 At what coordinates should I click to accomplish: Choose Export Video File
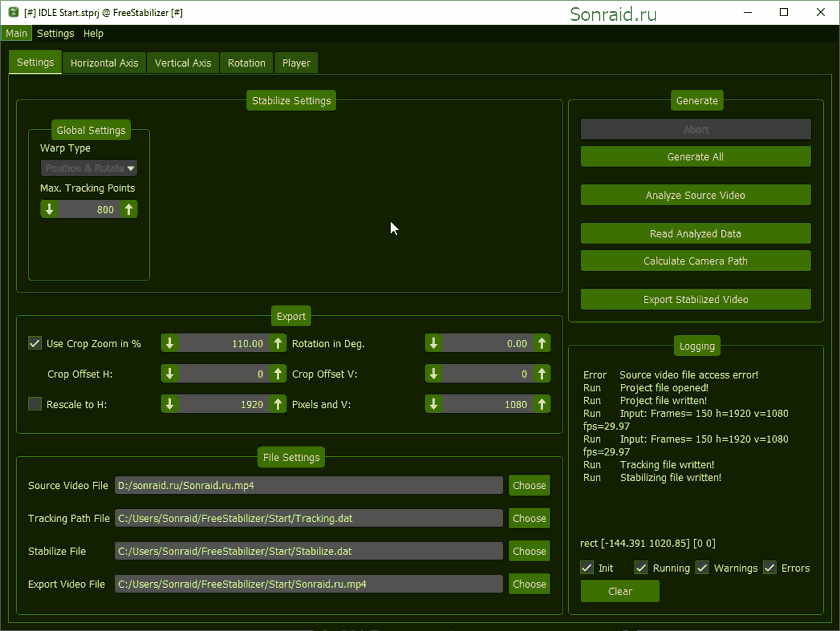click(x=529, y=584)
